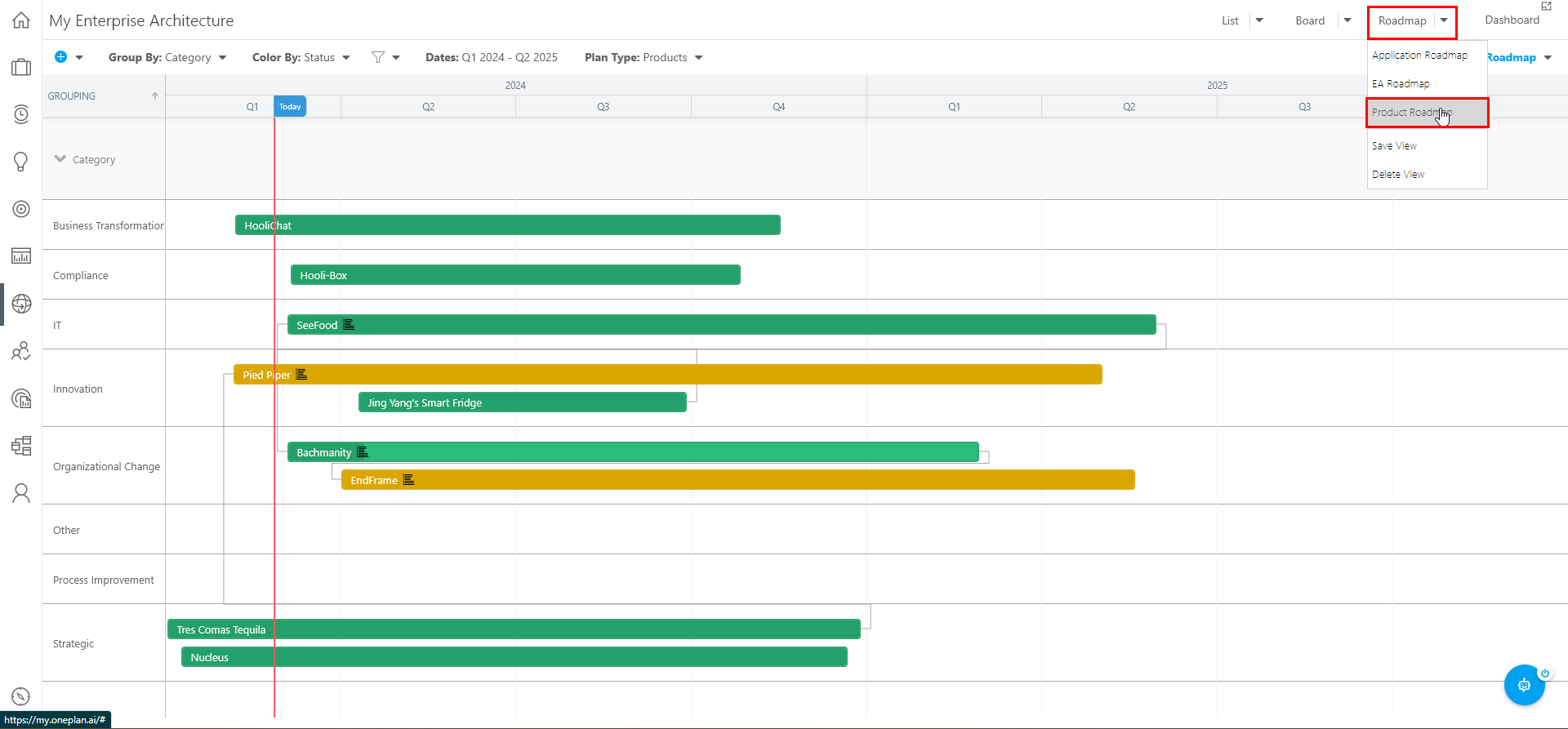Switch to the Board tab

1310,20
